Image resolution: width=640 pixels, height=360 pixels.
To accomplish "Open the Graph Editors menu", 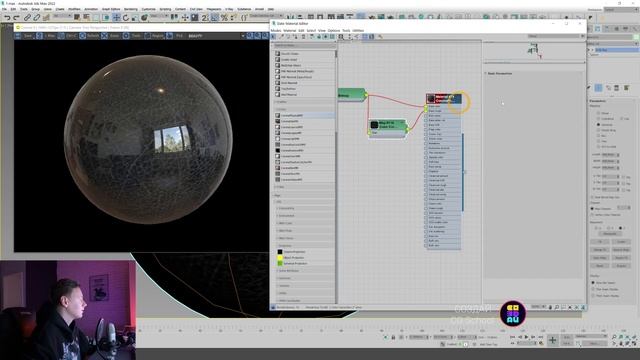I will pyautogui.click(x=111, y=9).
